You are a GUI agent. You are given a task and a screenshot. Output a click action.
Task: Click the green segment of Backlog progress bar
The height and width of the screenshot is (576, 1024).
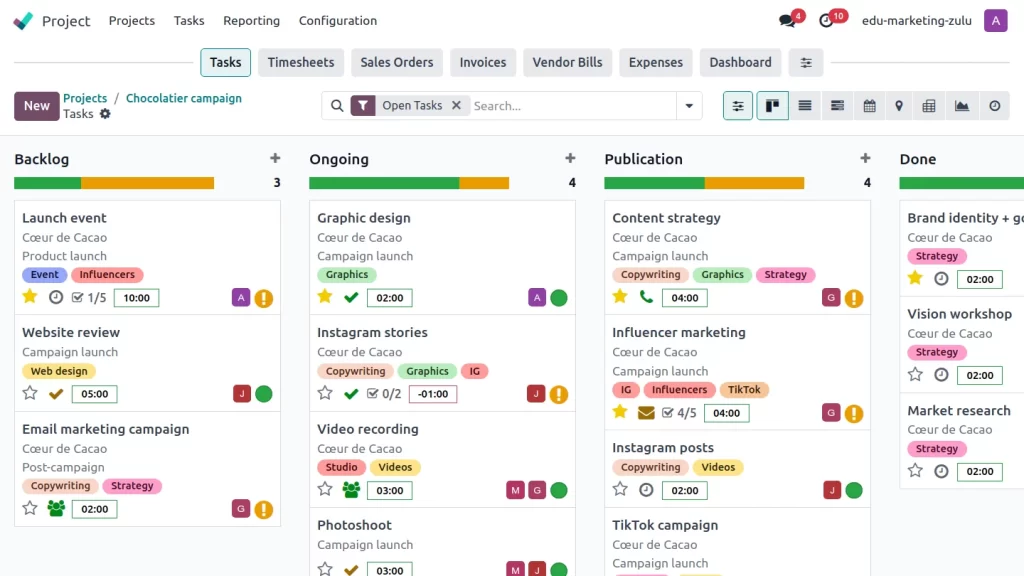(x=47, y=183)
